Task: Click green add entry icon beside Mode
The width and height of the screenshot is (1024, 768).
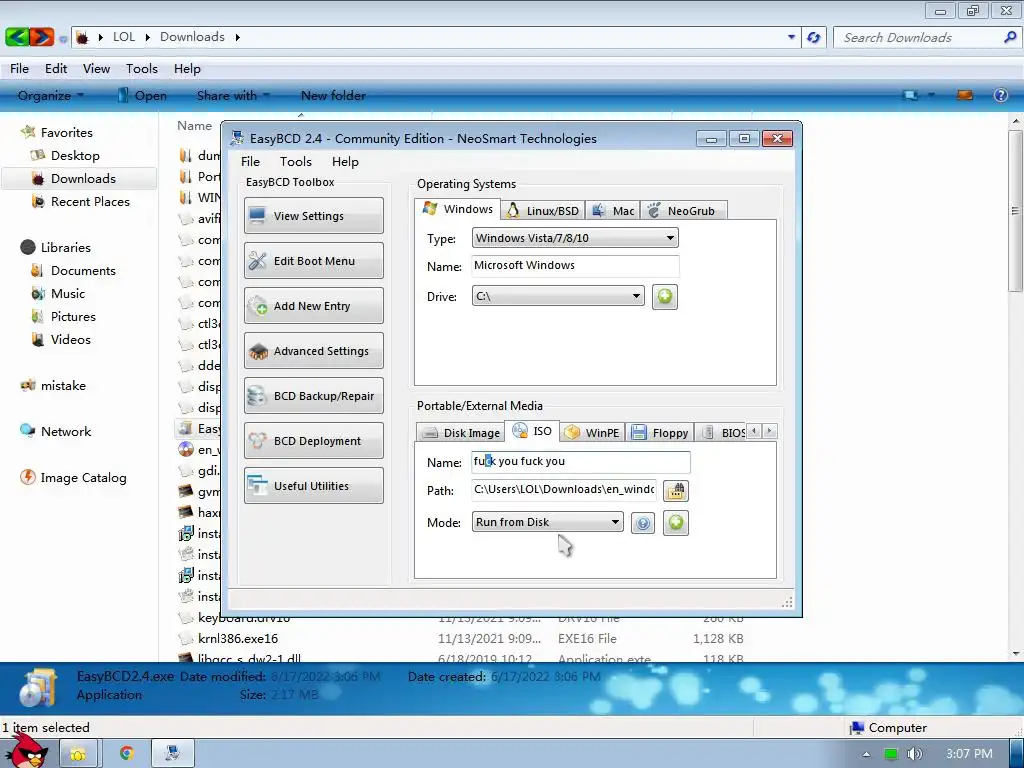Action: coord(675,522)
